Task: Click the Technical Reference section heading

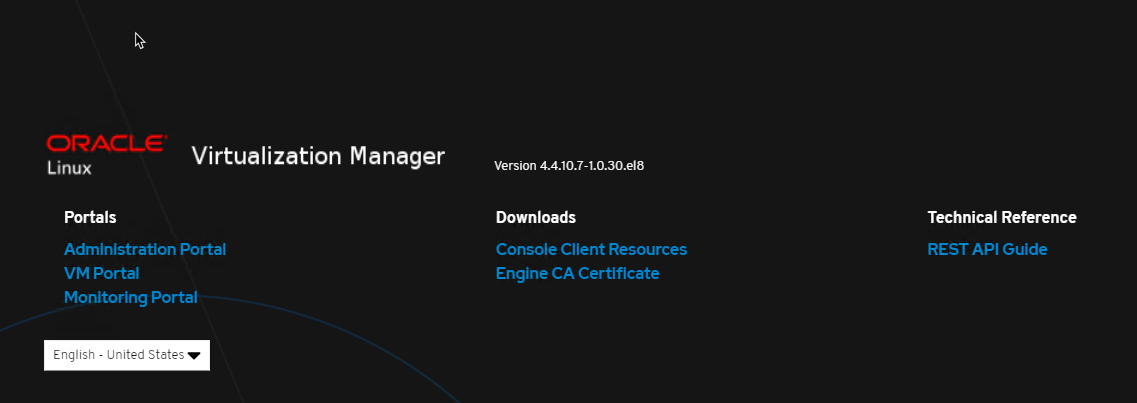Action: 1001,217
